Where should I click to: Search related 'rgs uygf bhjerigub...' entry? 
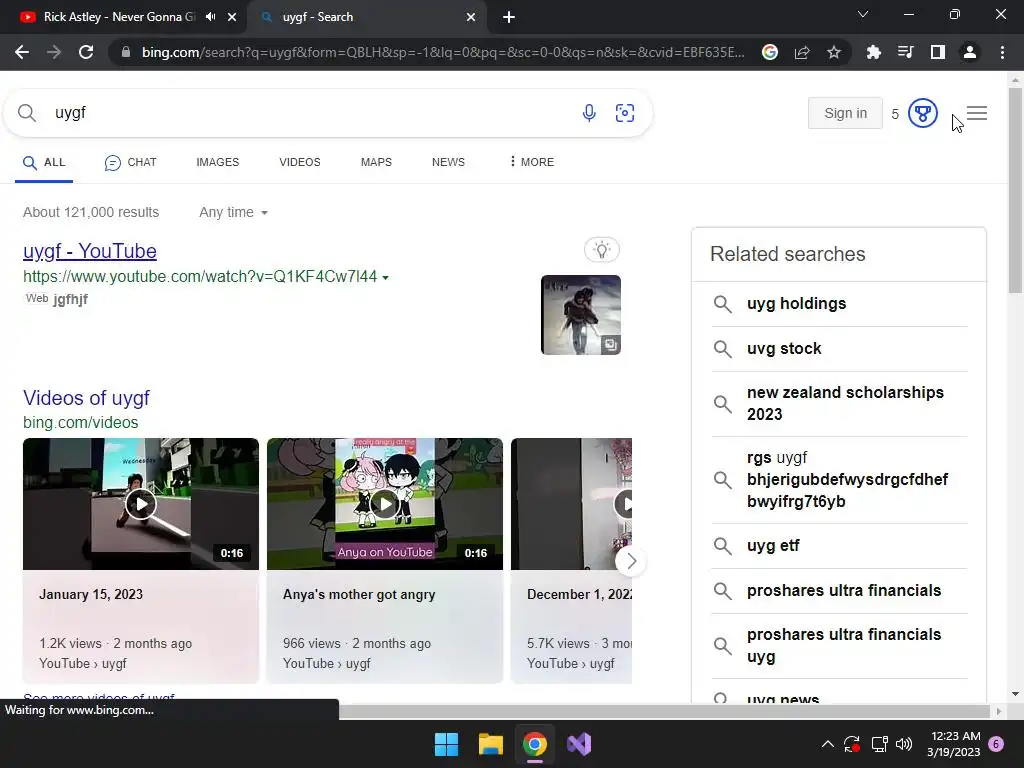839,480
